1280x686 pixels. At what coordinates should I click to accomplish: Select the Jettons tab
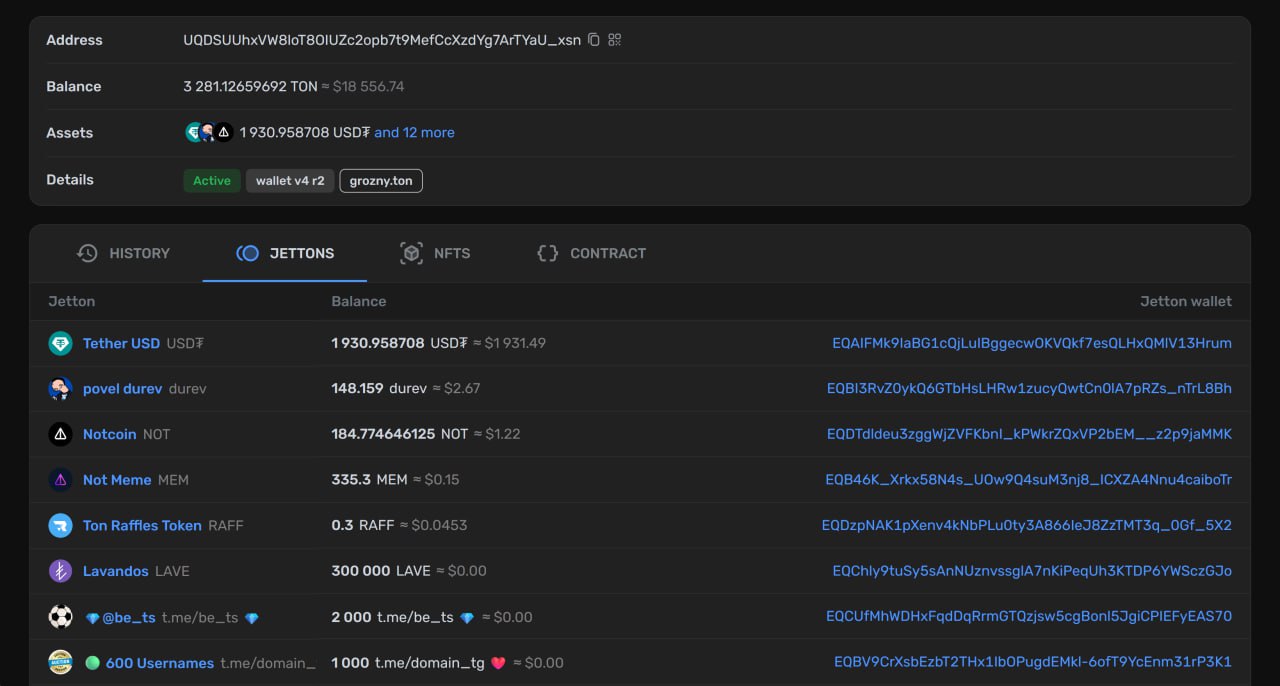[x=285, y=253]
